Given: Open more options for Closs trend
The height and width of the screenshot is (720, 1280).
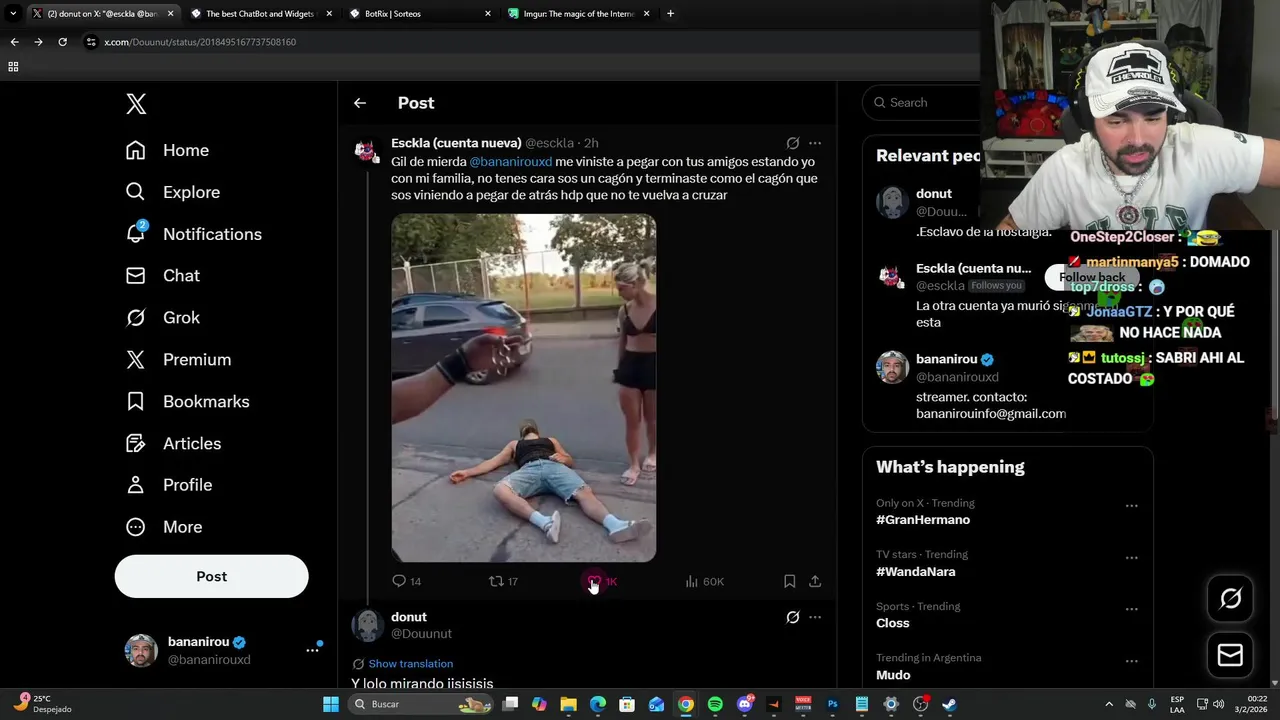Looking at the screenshot, I should (1132, 609).
